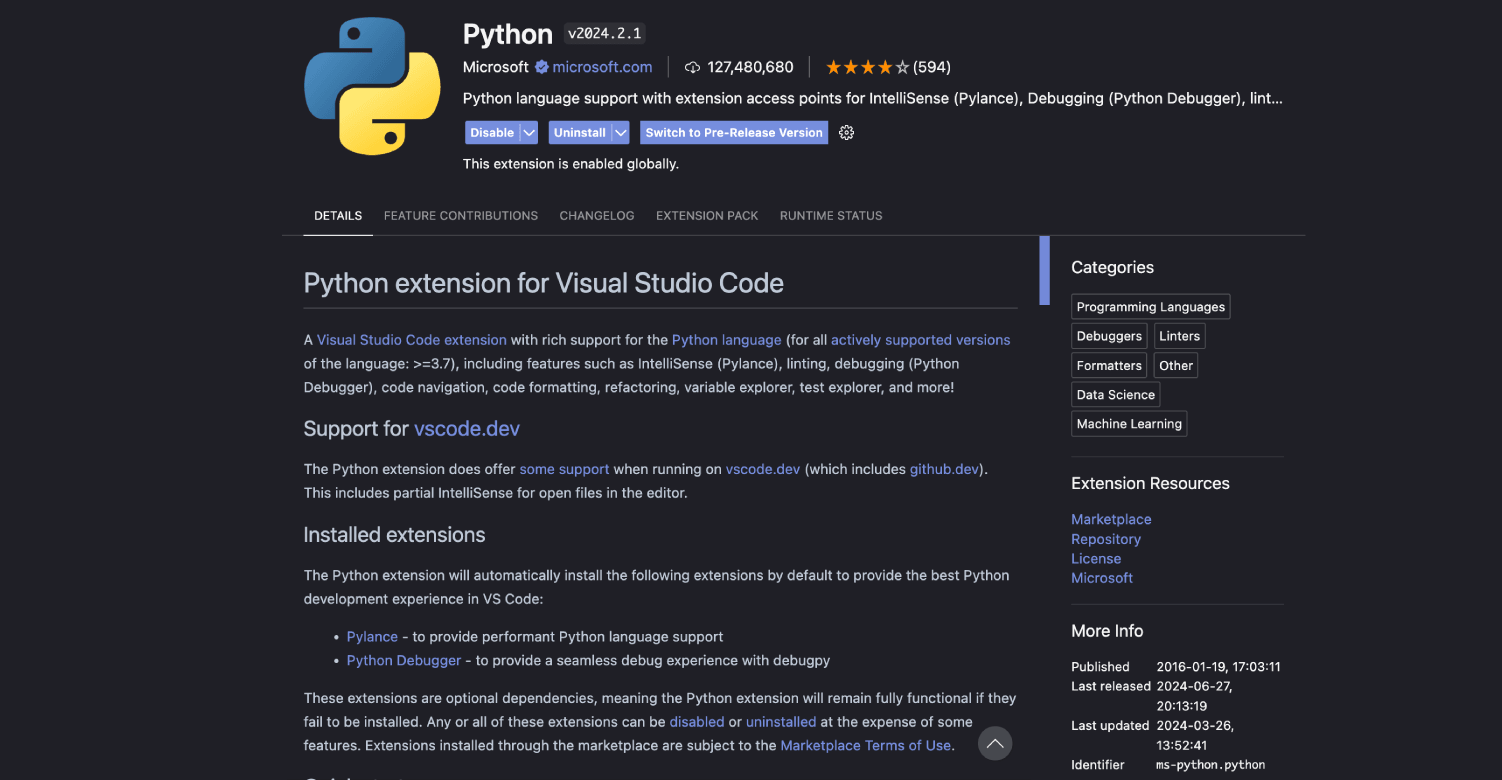This screenshot has height=780, width=1502.
Task: Expand the Uninstall dropdown arrow
Action: [620, 133]
